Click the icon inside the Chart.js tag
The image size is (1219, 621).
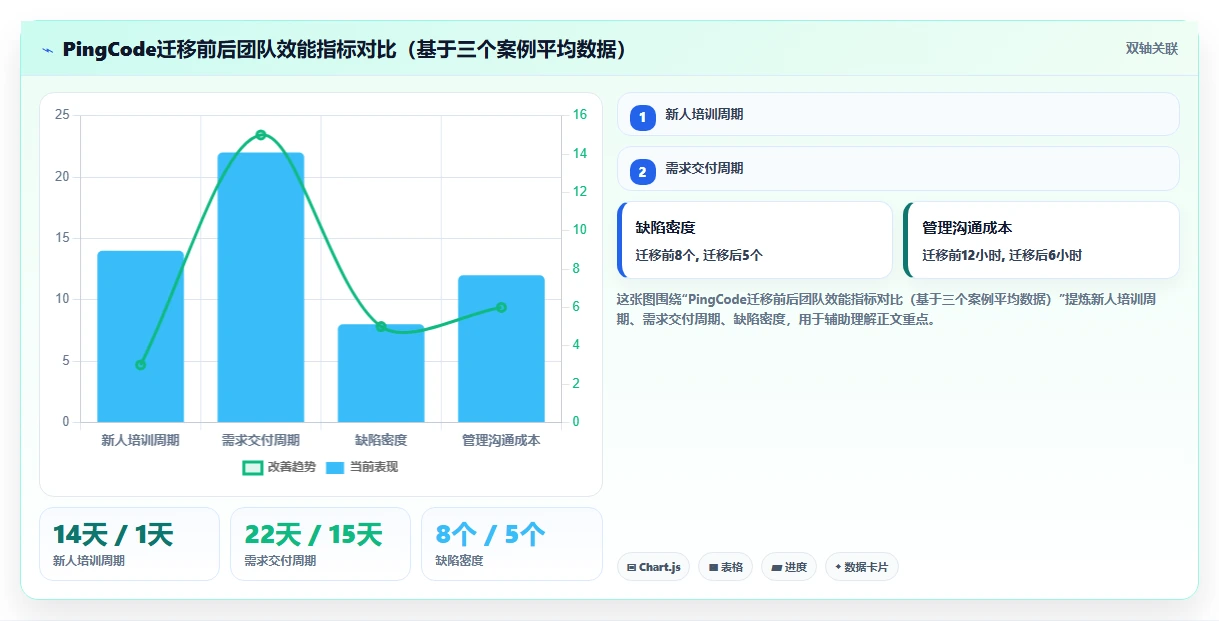click(x=631, y=567)
